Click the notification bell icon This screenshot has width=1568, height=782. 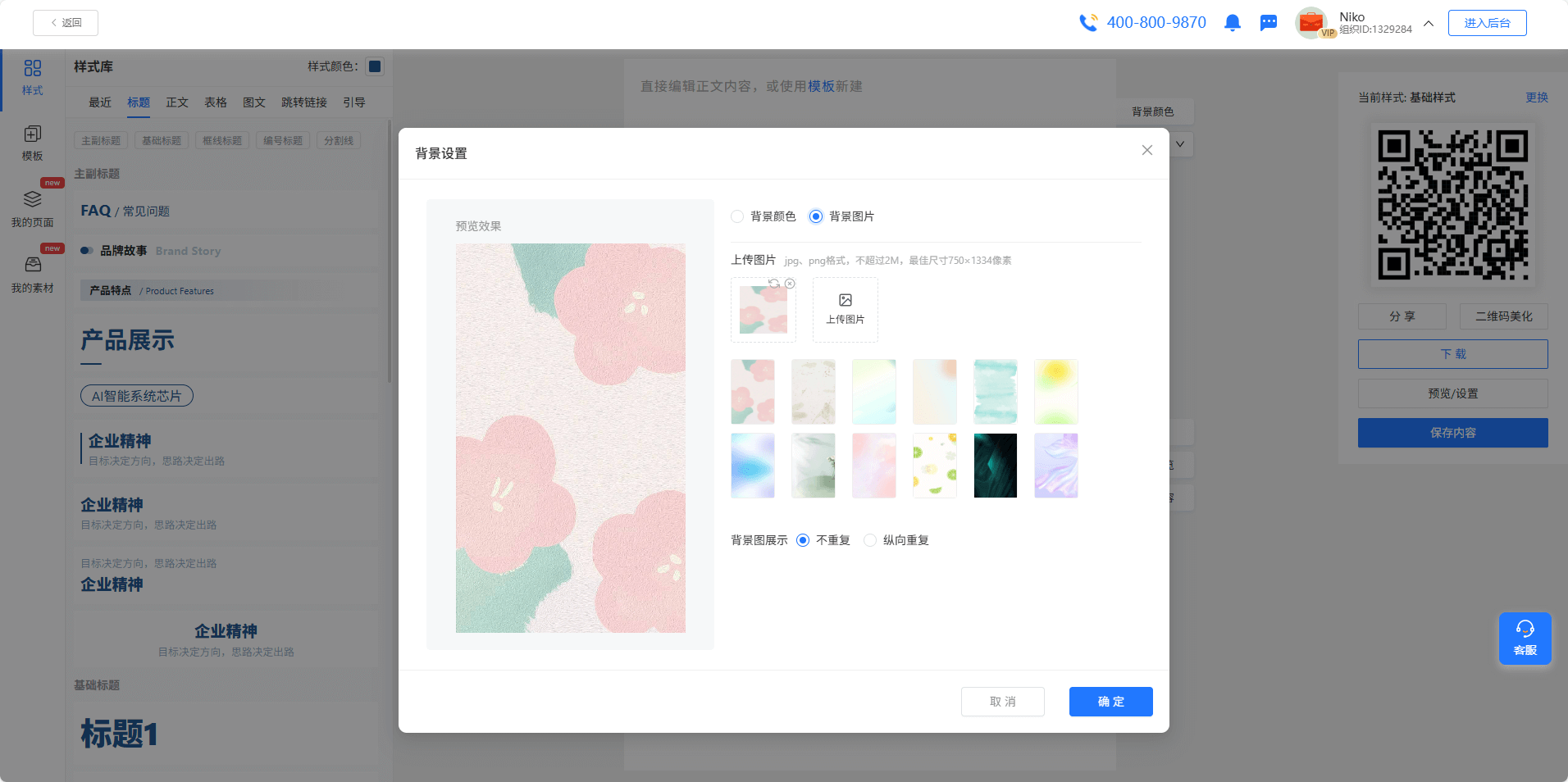[x=1232, y=23]
